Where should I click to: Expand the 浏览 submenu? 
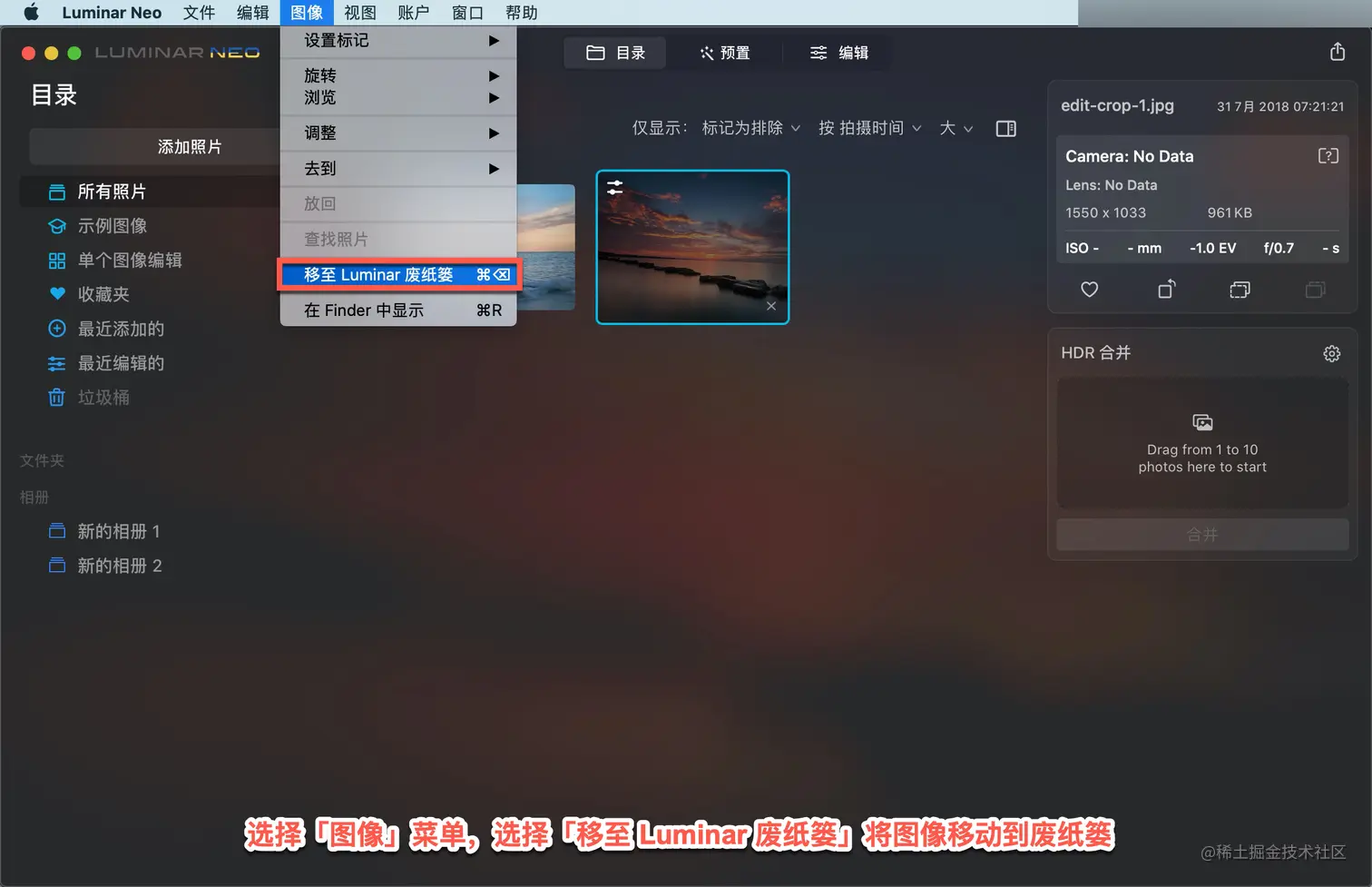point(398,97)
